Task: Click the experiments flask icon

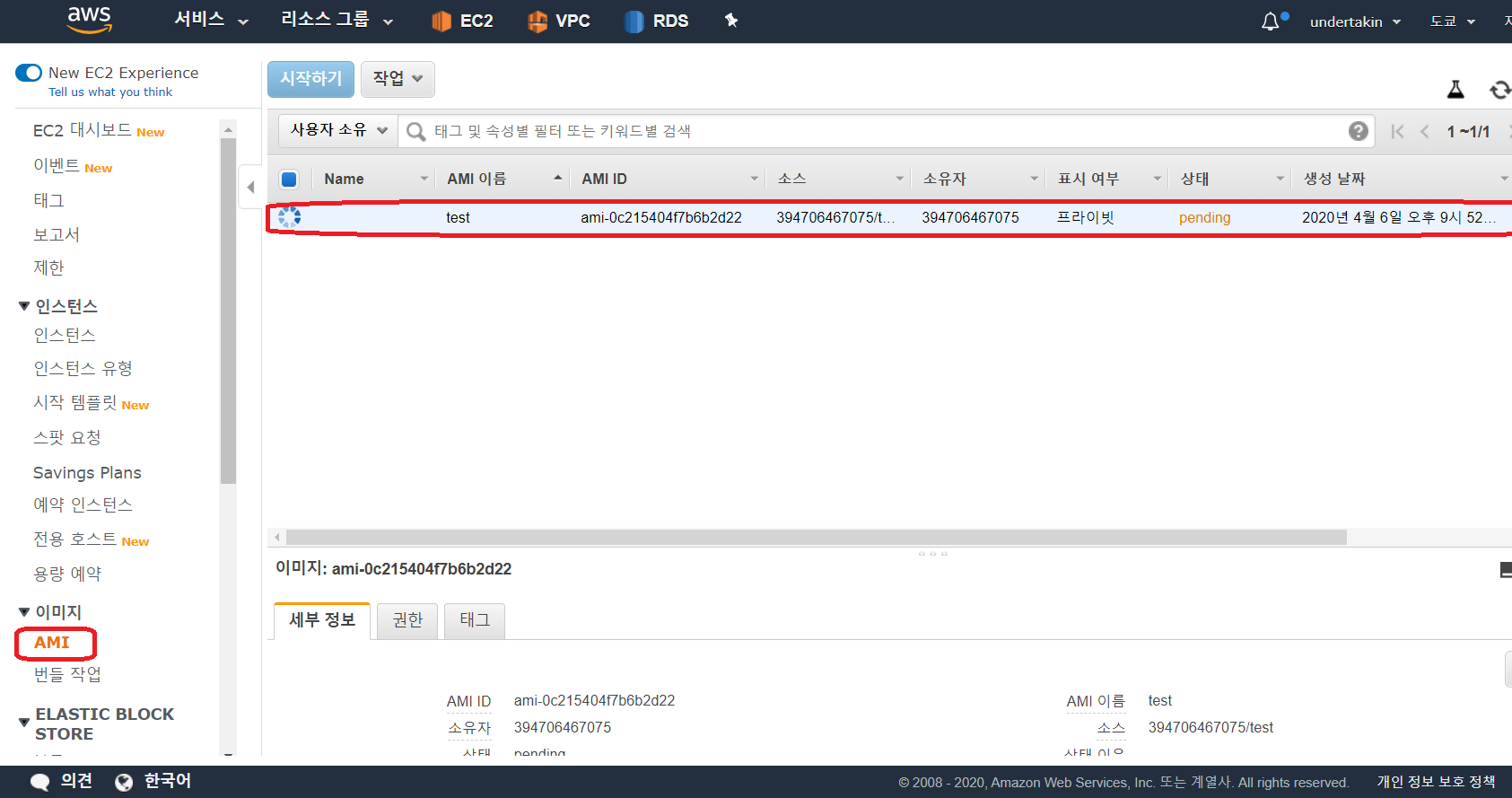Action: point(1455,89)
